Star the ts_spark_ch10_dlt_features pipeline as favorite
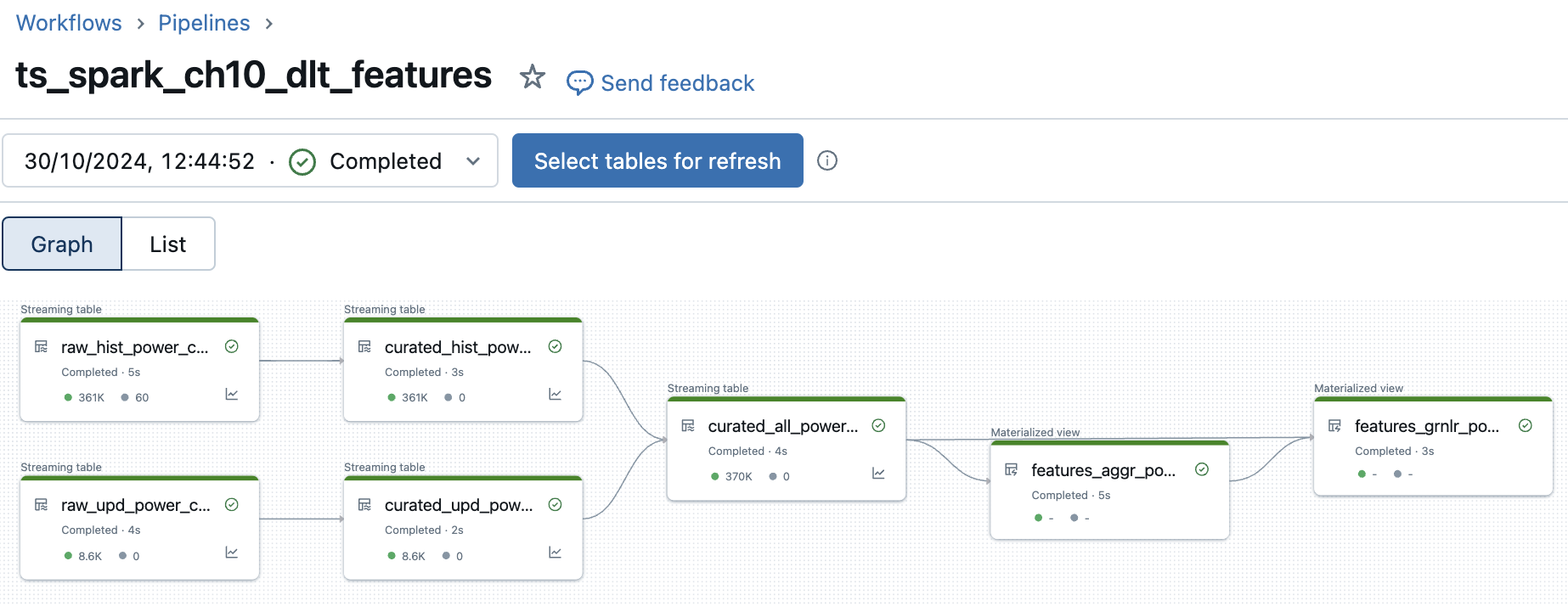 [x=533, y=76]
